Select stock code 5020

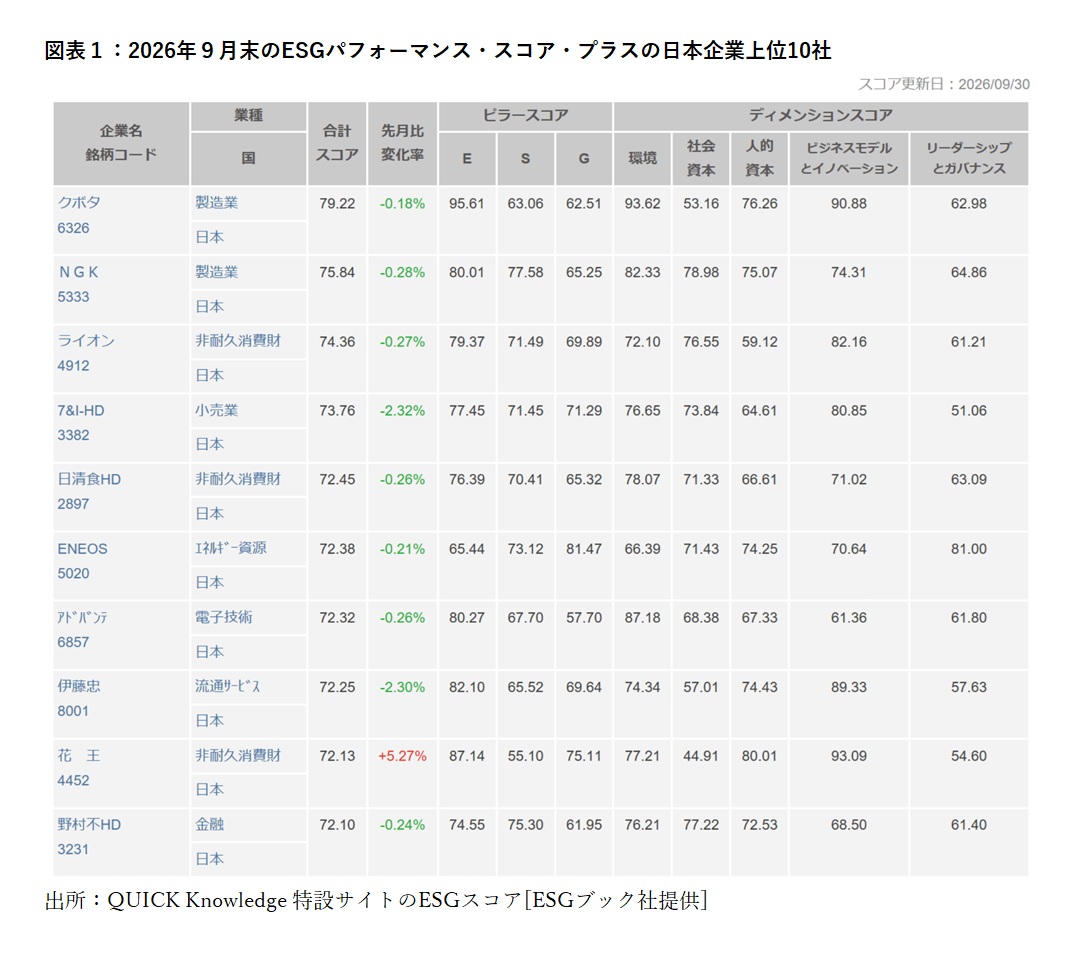73,574
